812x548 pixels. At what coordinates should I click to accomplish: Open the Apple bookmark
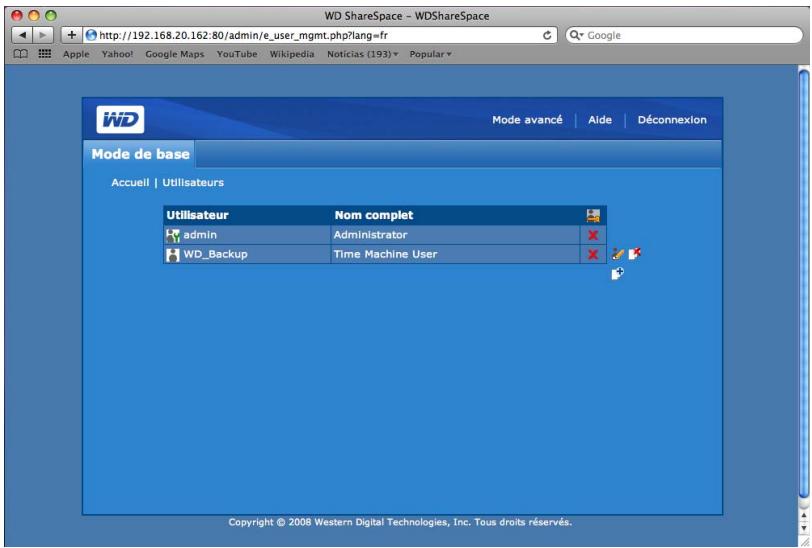pos(76,54)
